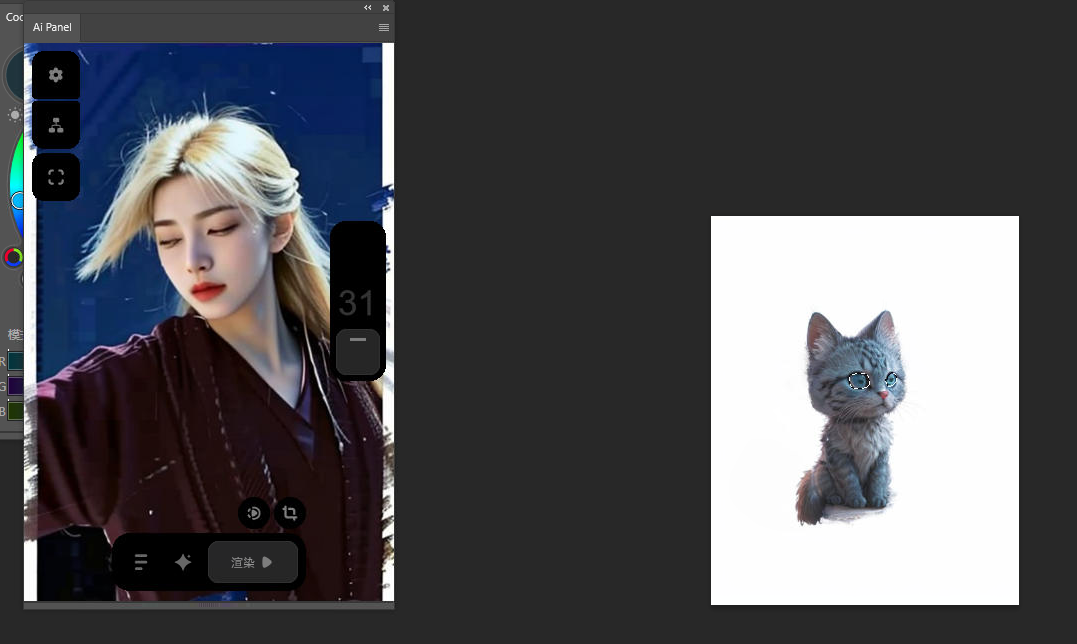The image size is (1077, 644).
Task: Toggle the fullscreen frame icon in the Ai Panel
Action: pyautogui.click(x=55, y=176)
